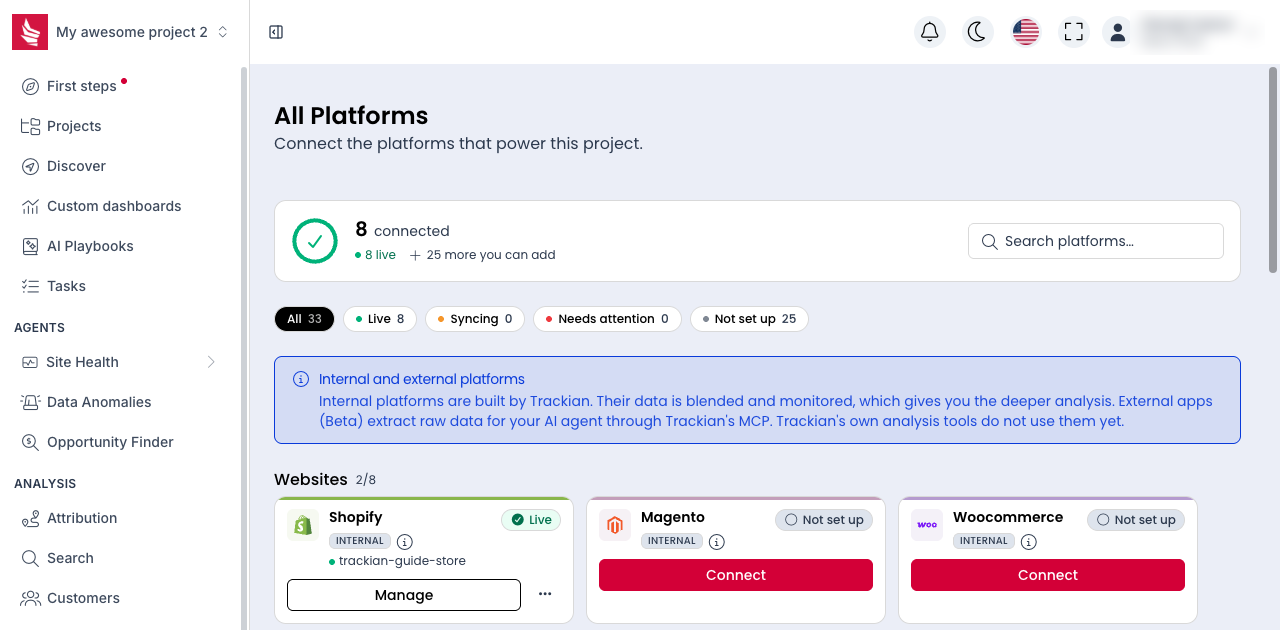Expand Site Health chevron
The height and width of the screenshot is (630, 1280).
pyautogui.click(x=211, y=362)
